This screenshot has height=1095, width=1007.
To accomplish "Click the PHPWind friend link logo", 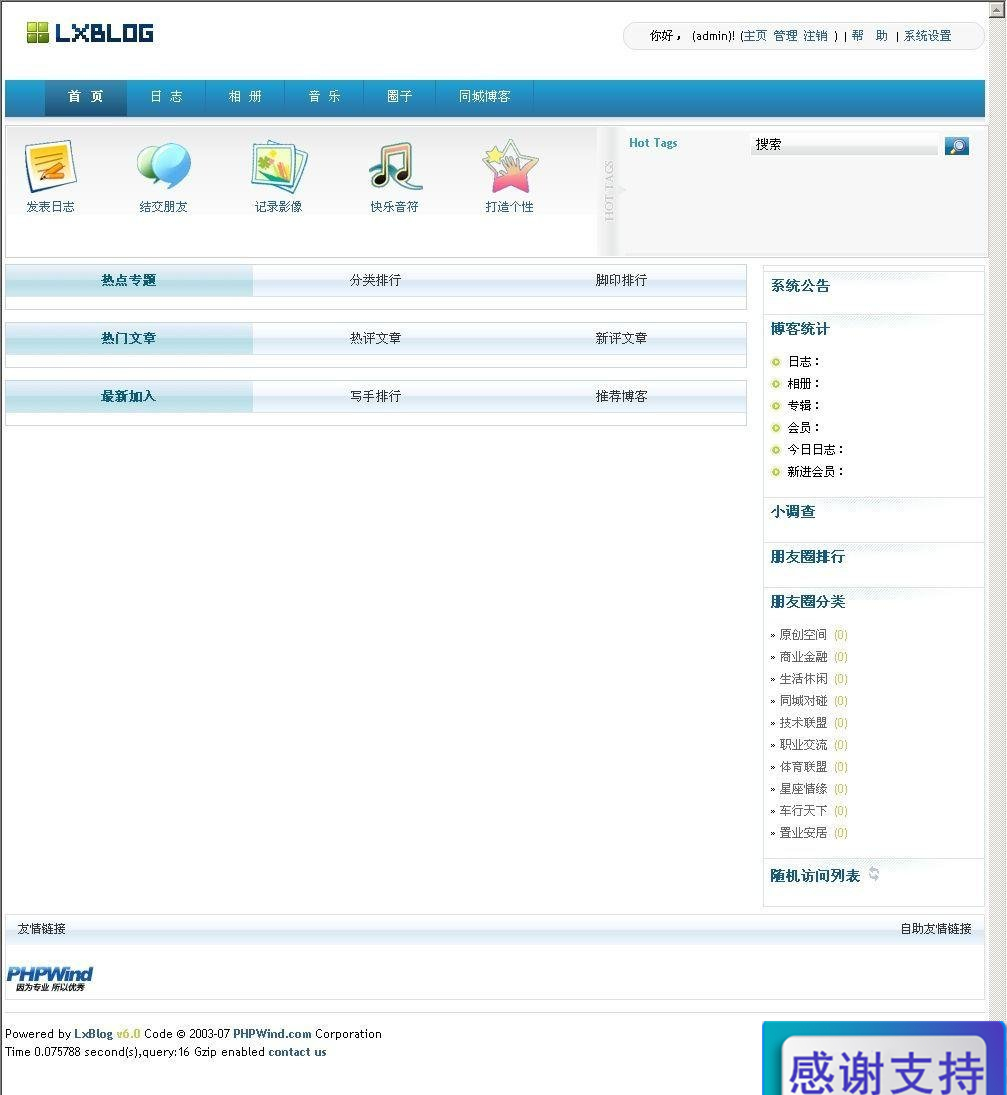I will point(50,978).
